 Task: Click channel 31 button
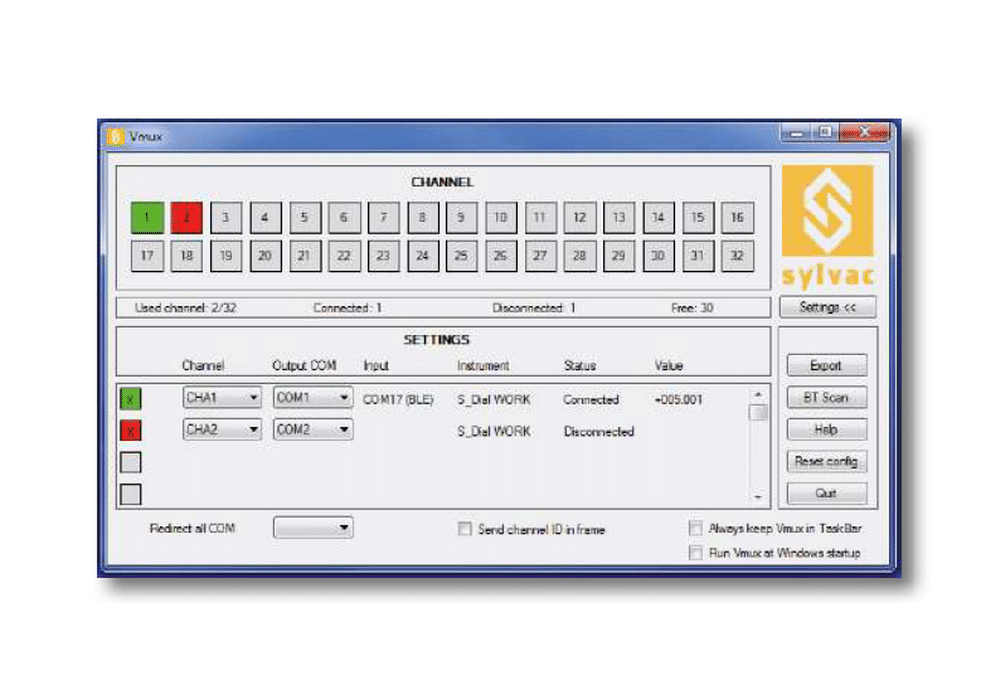(698, 256)
